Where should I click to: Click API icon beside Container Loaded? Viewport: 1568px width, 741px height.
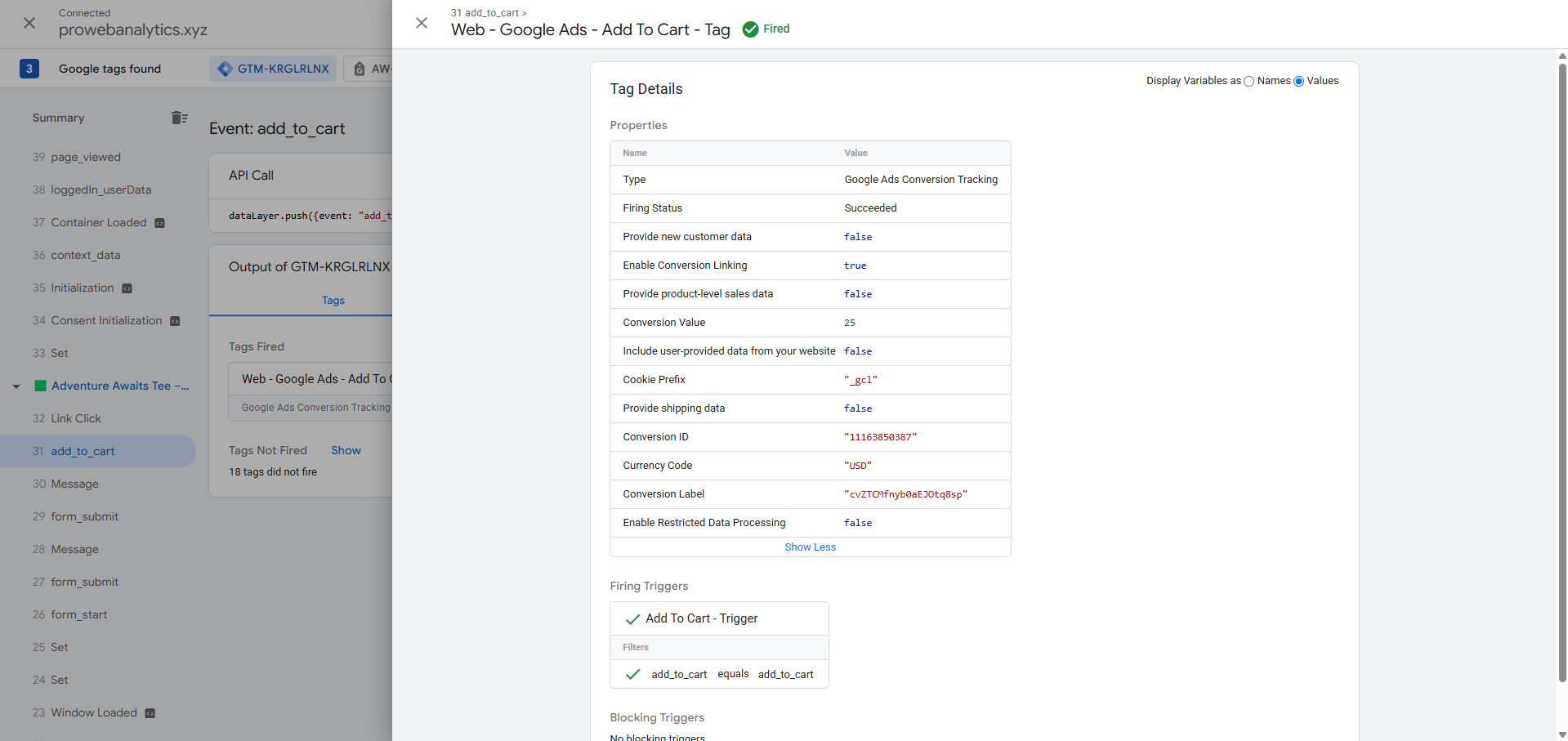tap(160, 223)
